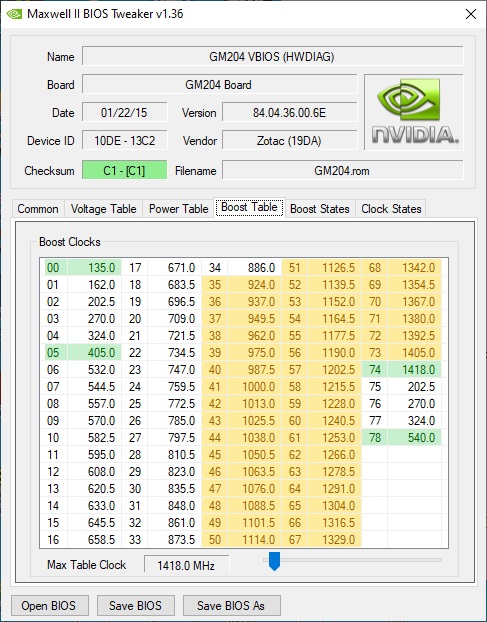Select boost clock cell 797.5

pos(174,438)
